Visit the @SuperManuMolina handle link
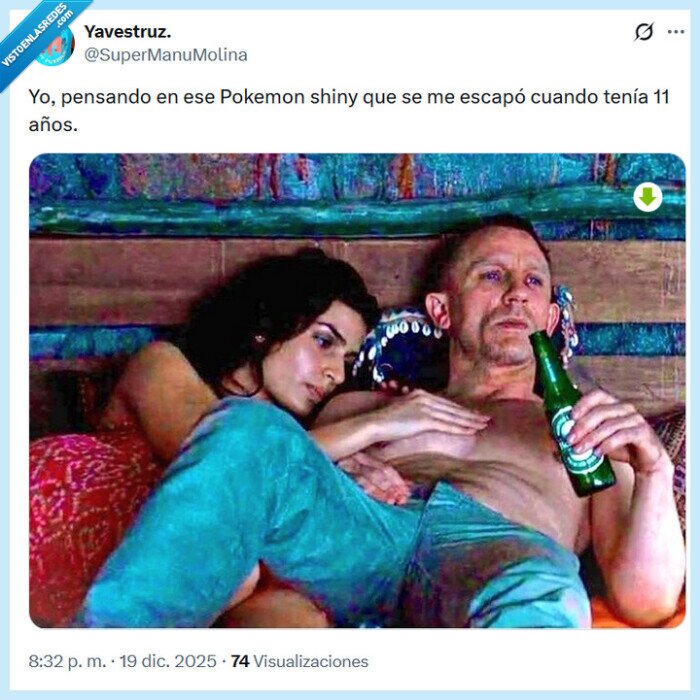Image resolution: width=700 pixels, height=700 pixels. click(x=166, y=55)
